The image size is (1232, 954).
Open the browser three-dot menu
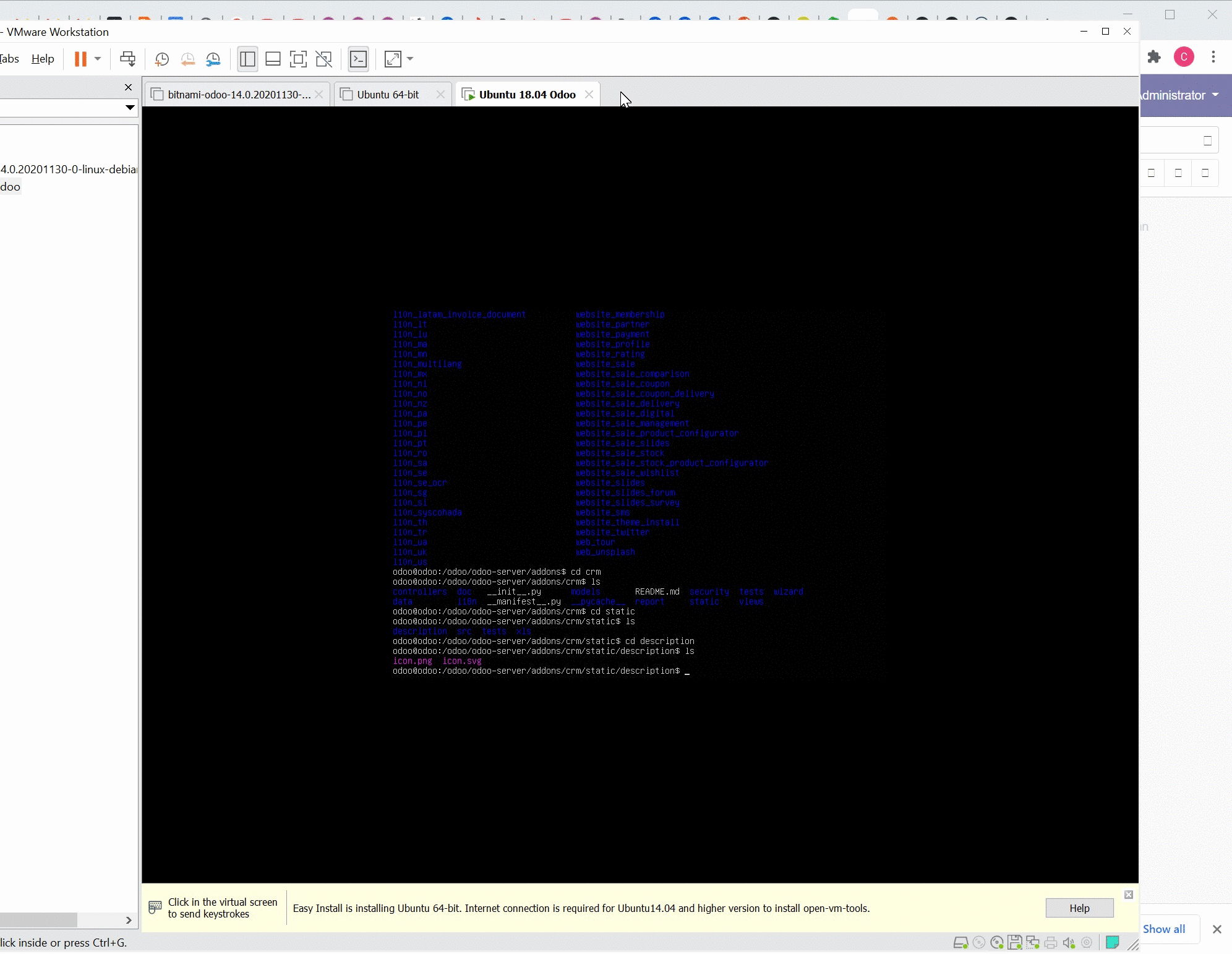point(1213,57)
